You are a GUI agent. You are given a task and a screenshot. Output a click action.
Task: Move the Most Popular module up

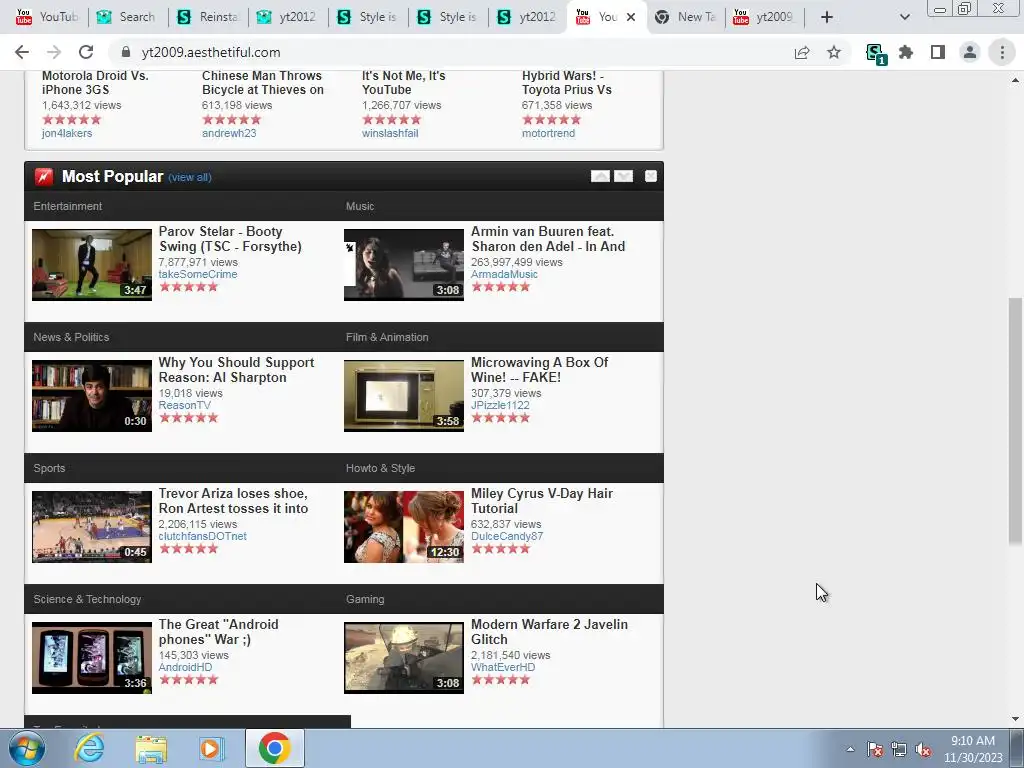pos(600,176)
